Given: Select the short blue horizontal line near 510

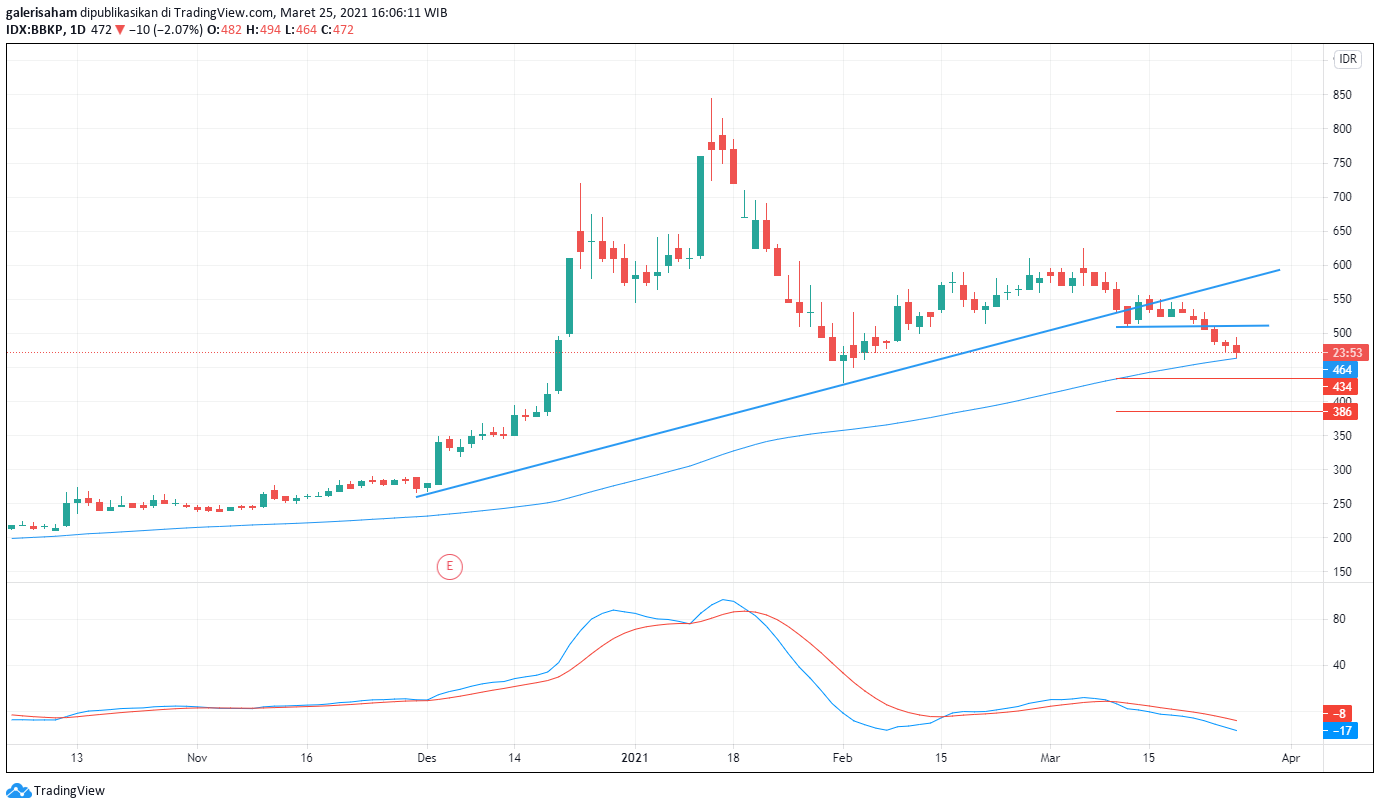Looking at the screenshot, I should [1192, 326].
